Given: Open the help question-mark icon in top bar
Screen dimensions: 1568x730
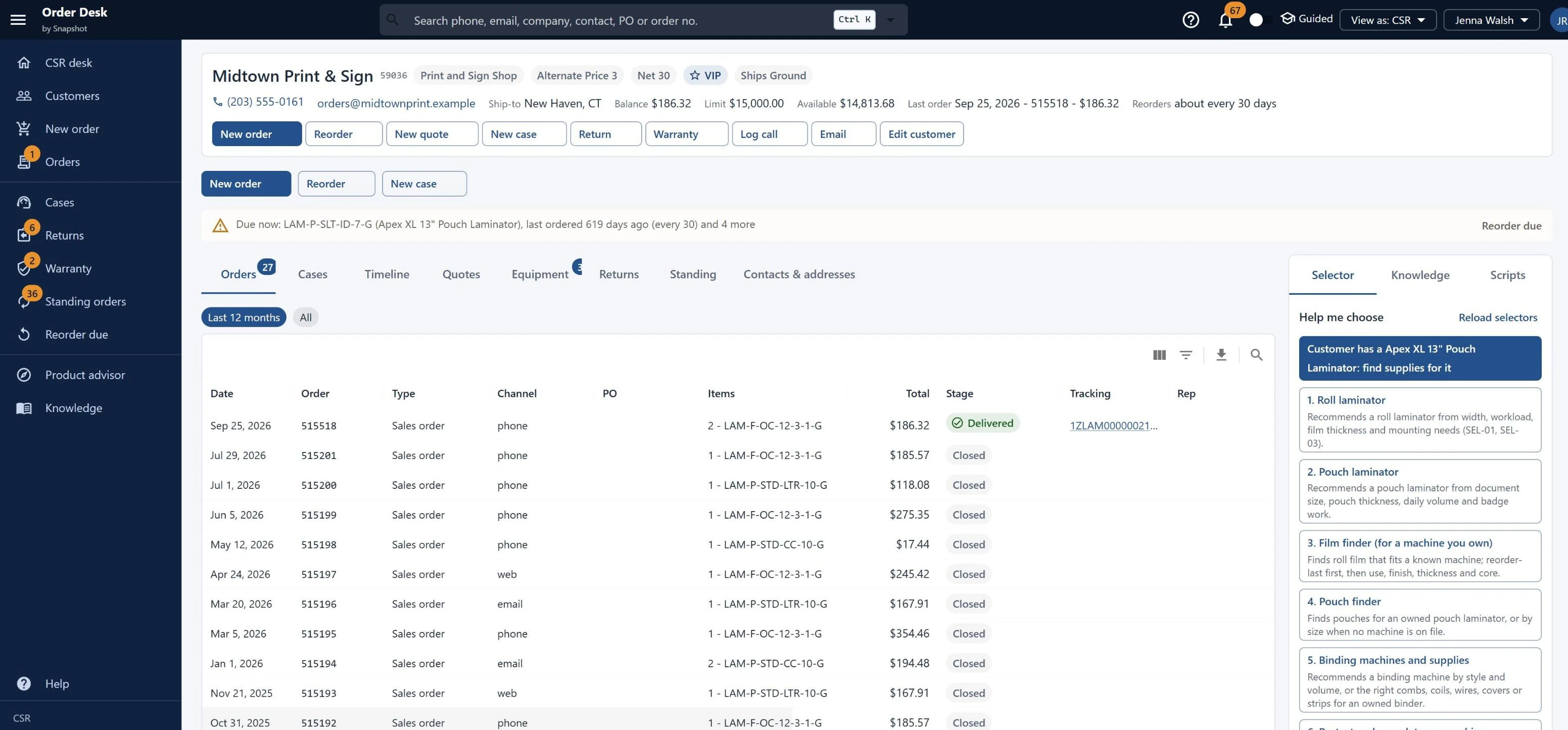Looking at the screenshot, I should pyautogui.click(x=1191, y=20).
